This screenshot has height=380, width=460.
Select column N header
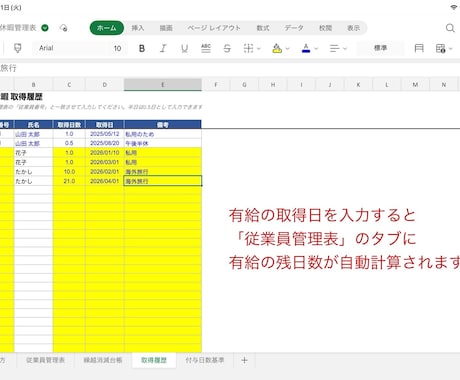[444, 85]
